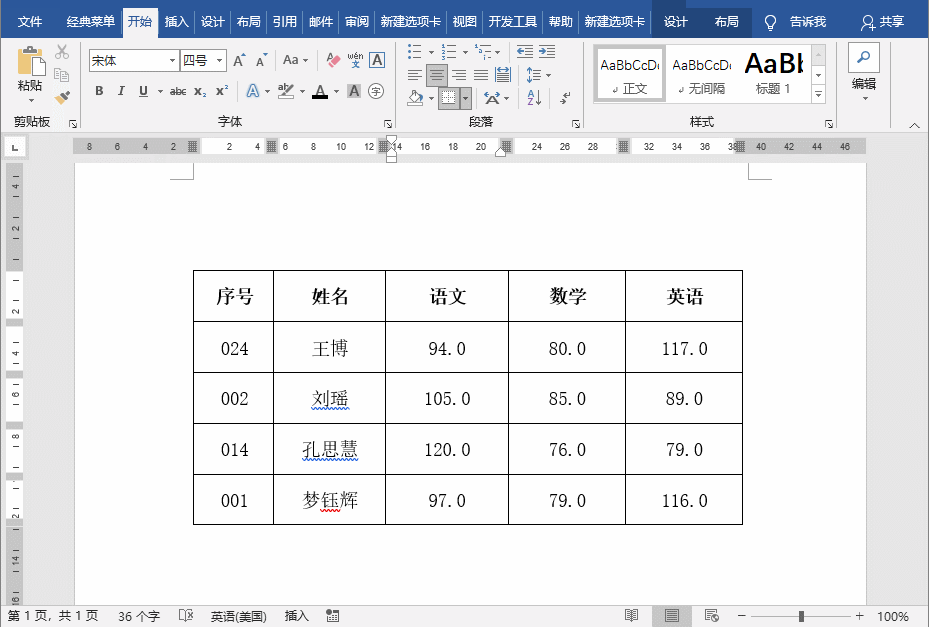The width and height of the screenshot is (929, 627).
Task: Open the font size dropdown
Action: pyautogui.click(x=218, y=60)
